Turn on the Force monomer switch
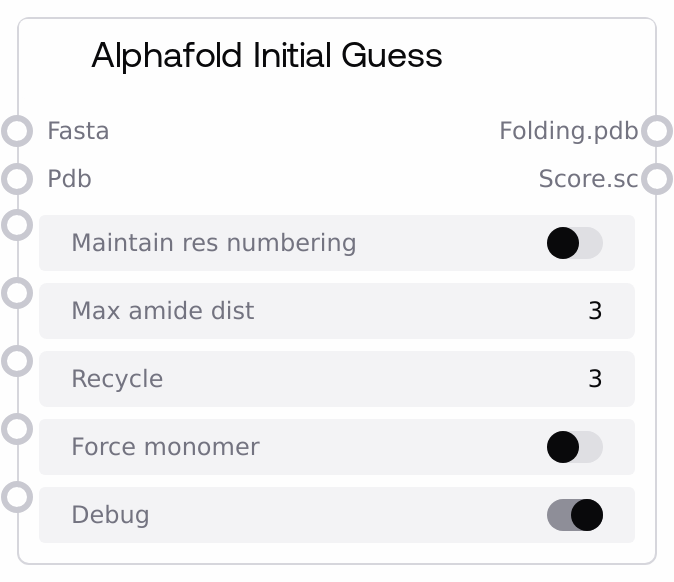The image size is (674, 582). (x=575, y=447)
